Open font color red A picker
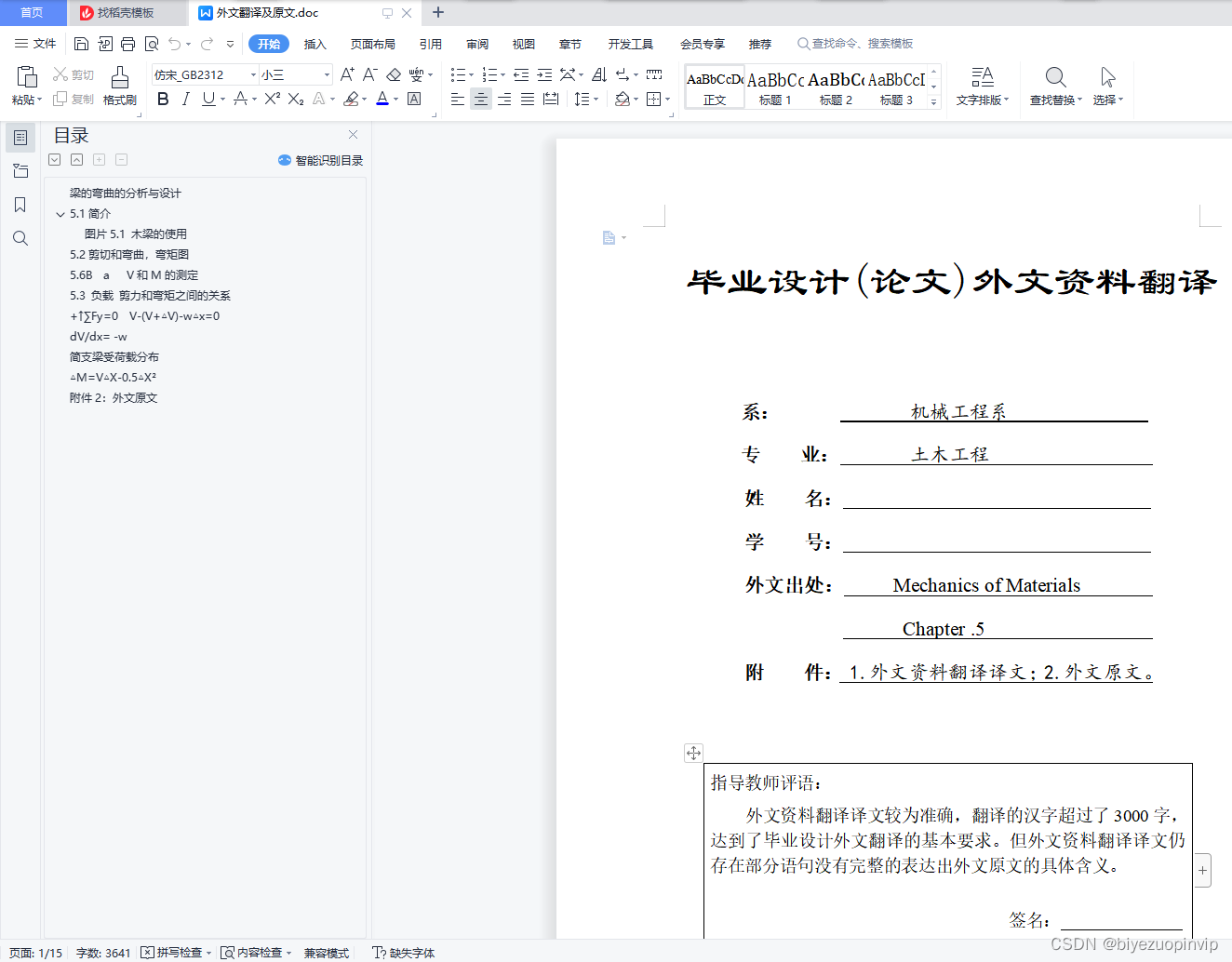 pos(382,99)
